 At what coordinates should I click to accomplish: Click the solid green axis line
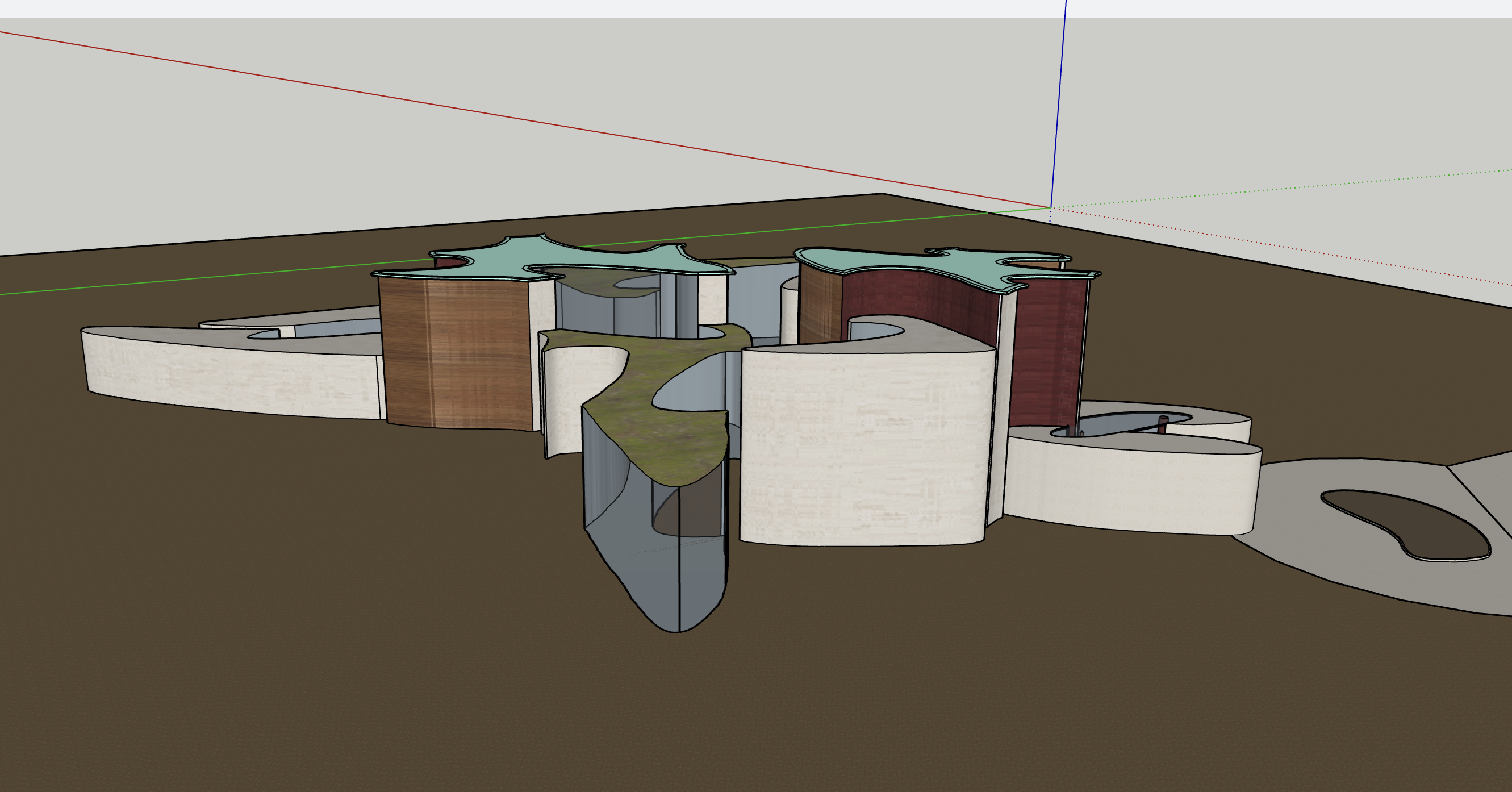[x=176, y=279]
